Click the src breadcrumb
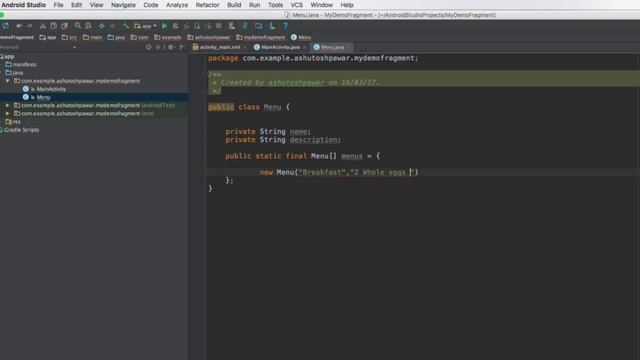Screen dimensions: 640x360 click(x=69, y=37)
